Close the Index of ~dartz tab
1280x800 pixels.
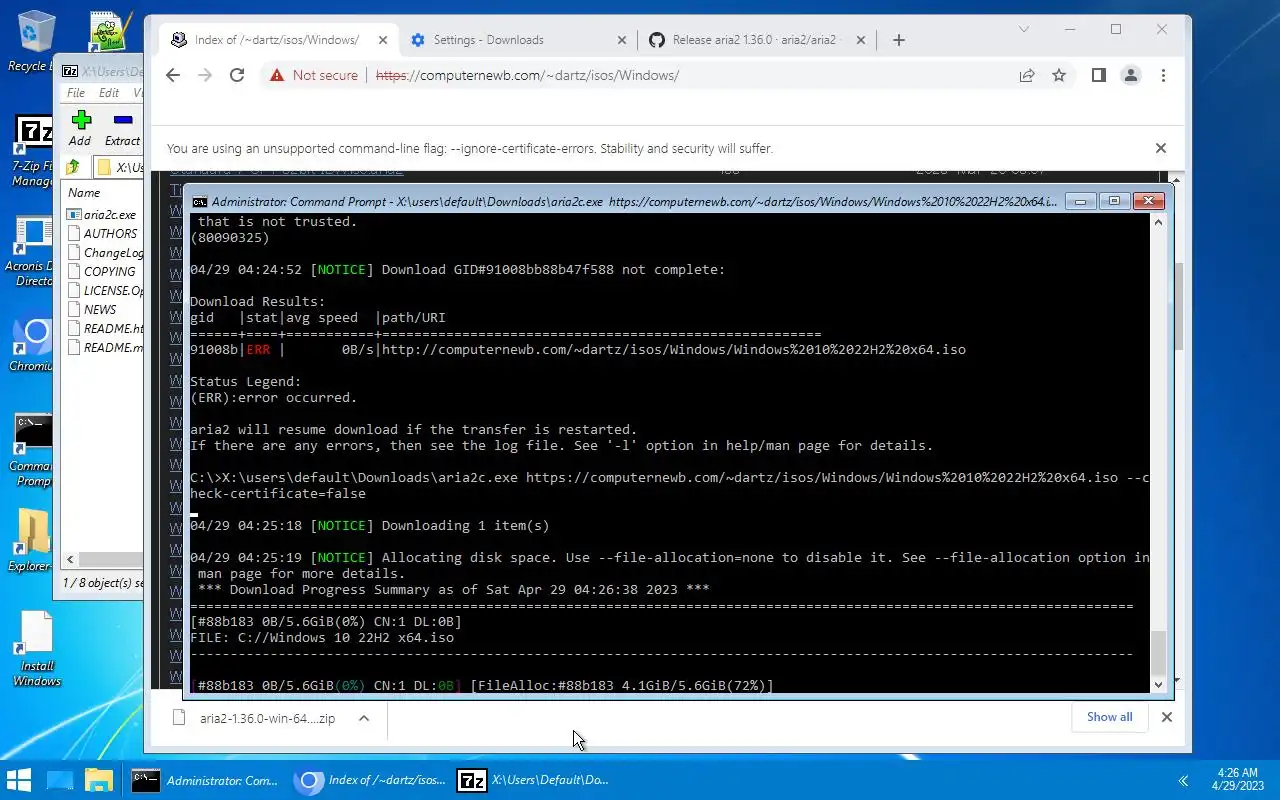(383, 40)
